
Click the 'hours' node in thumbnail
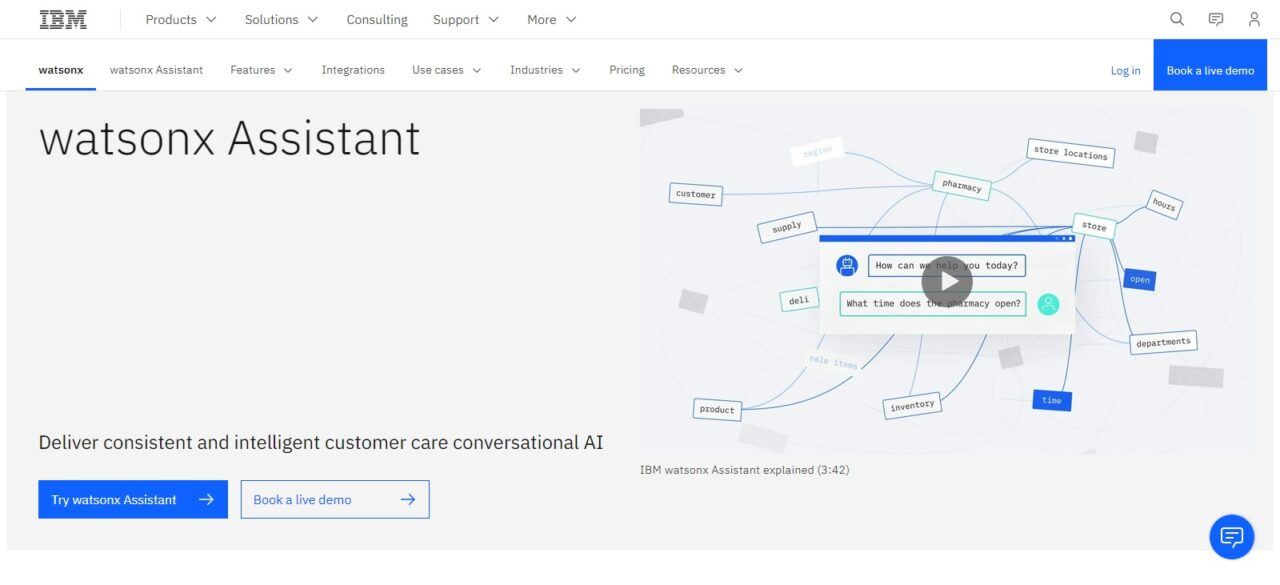(x=1164, y=205)
